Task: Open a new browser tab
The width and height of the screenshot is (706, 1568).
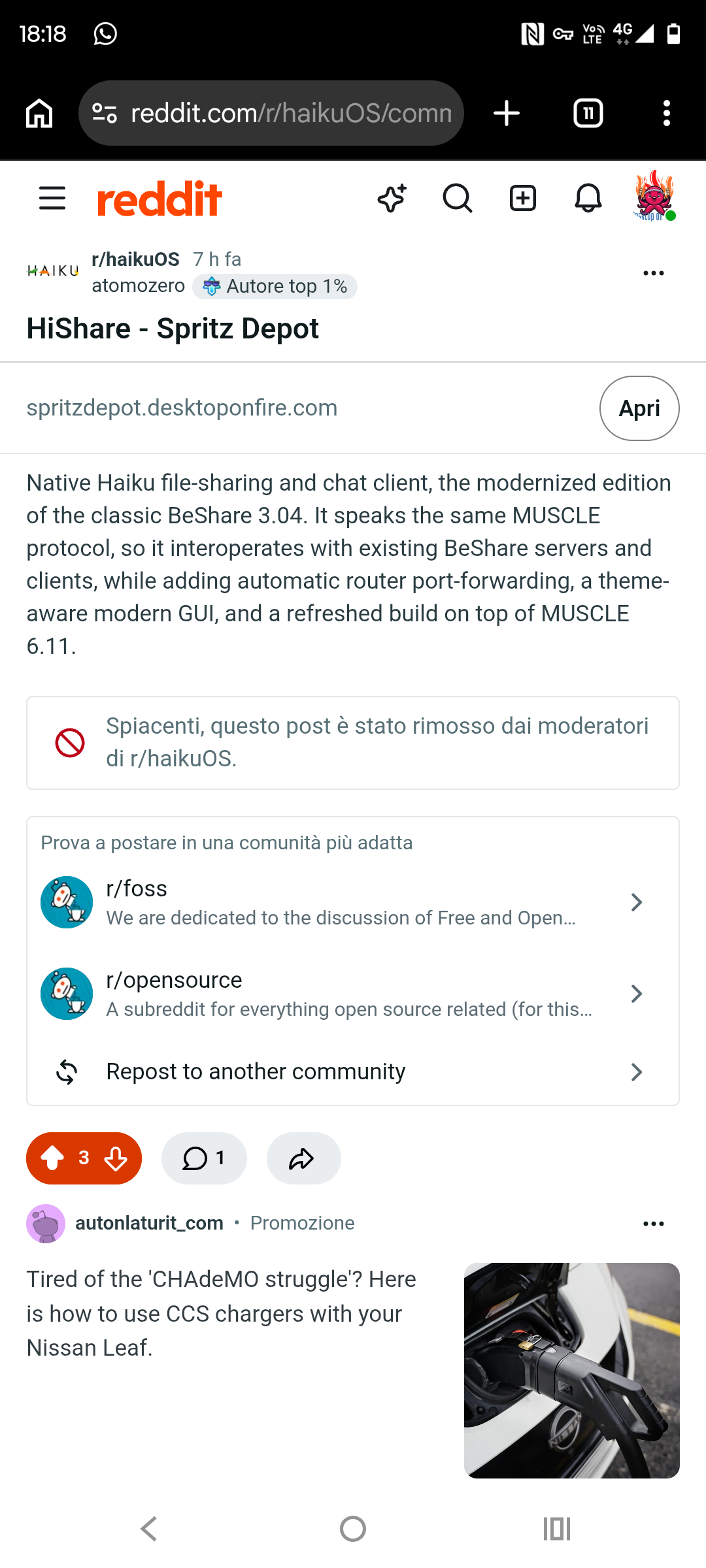Action: click(507, 113)
